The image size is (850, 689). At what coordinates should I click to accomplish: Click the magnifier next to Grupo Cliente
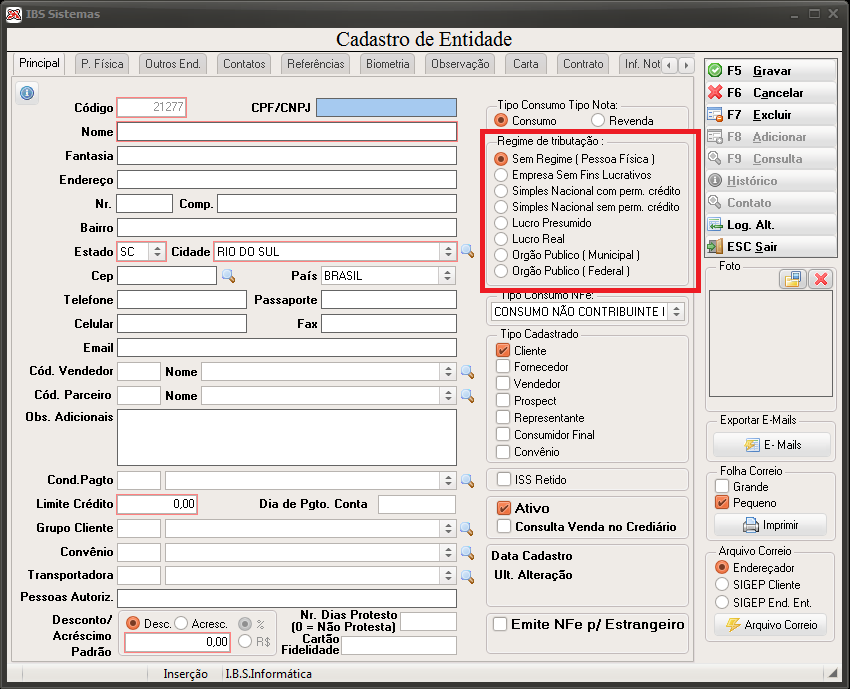[x=467, y=529]
